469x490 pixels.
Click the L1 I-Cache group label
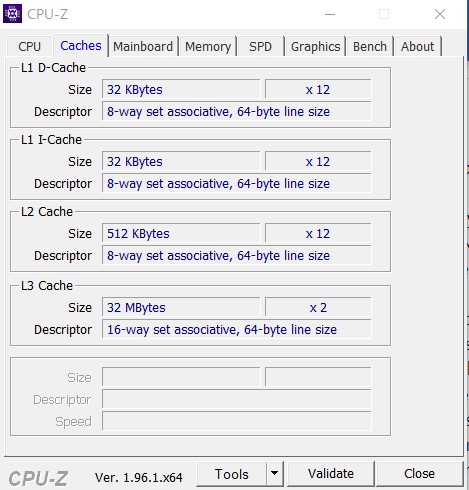[x=51, y=140]
